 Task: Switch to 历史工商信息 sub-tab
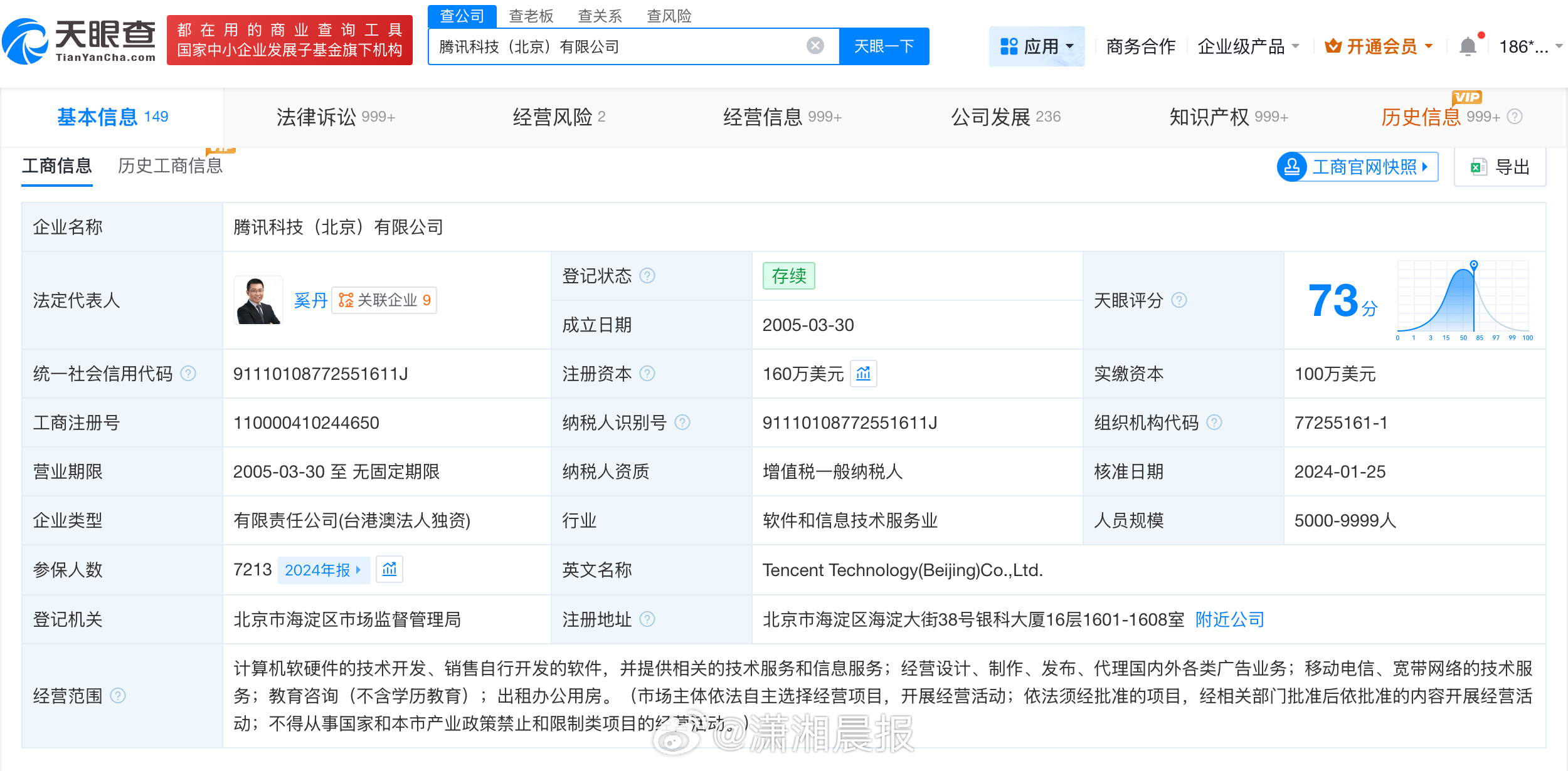pos(170,165)
